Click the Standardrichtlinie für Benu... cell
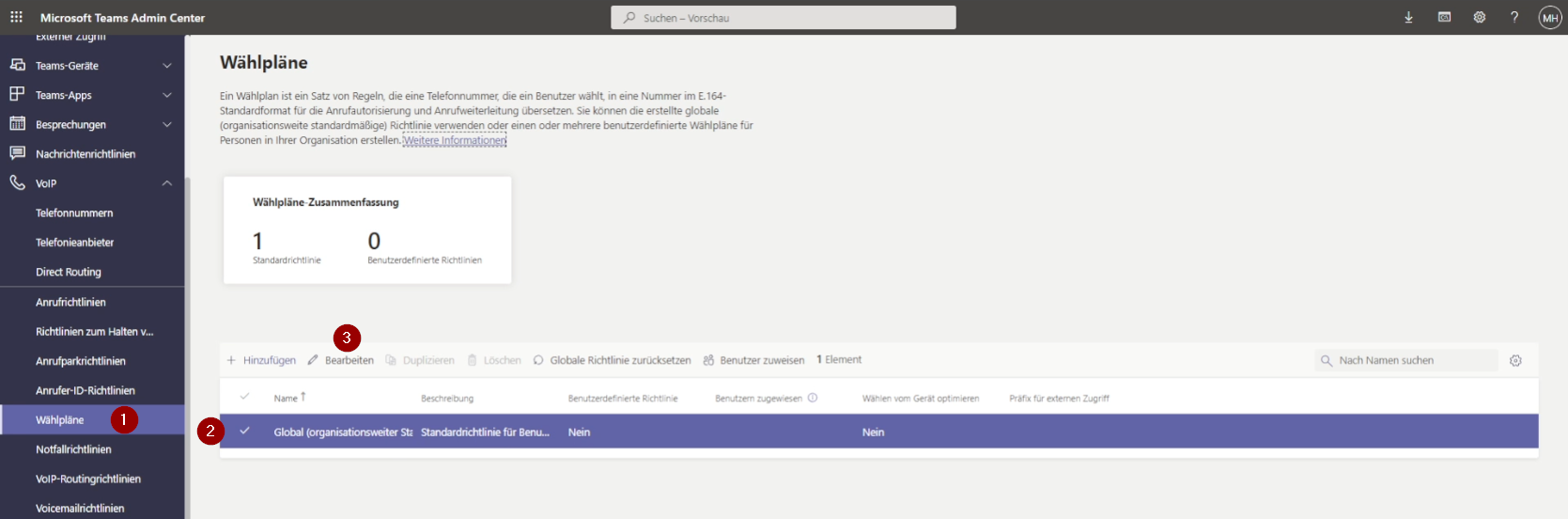 click(485, 432)
